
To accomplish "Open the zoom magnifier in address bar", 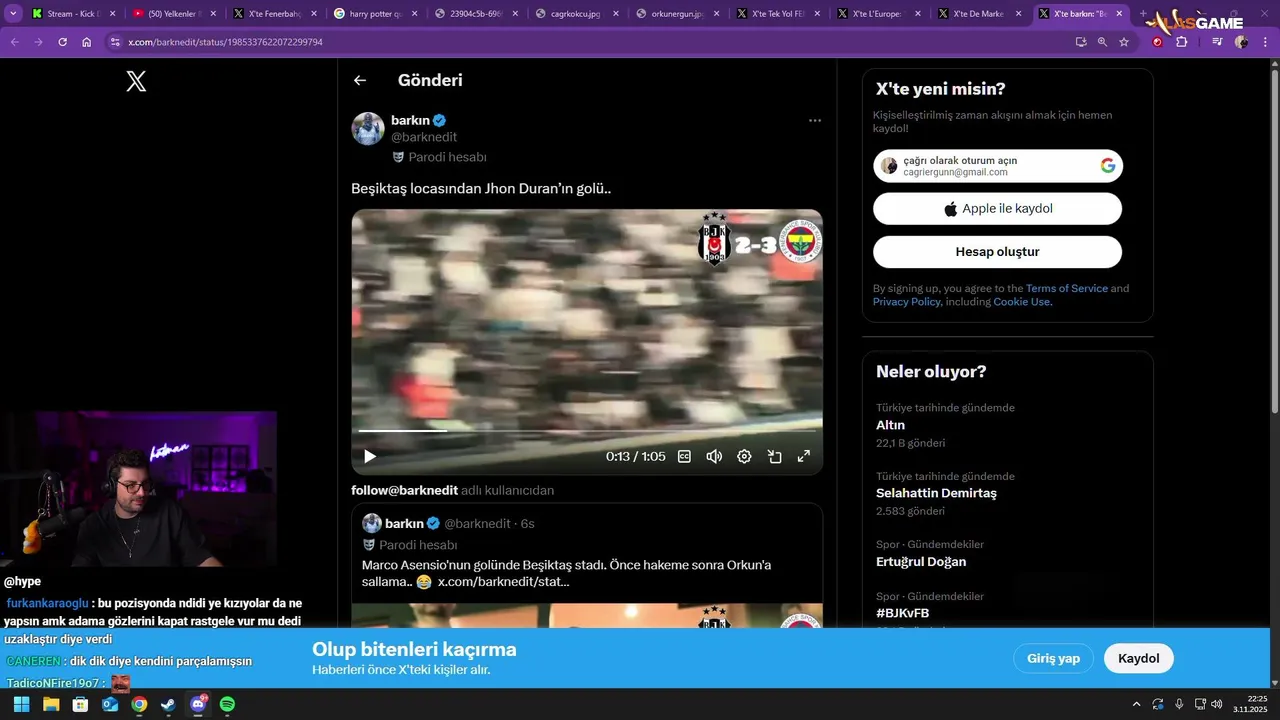I will click(x=1102, y=42).
